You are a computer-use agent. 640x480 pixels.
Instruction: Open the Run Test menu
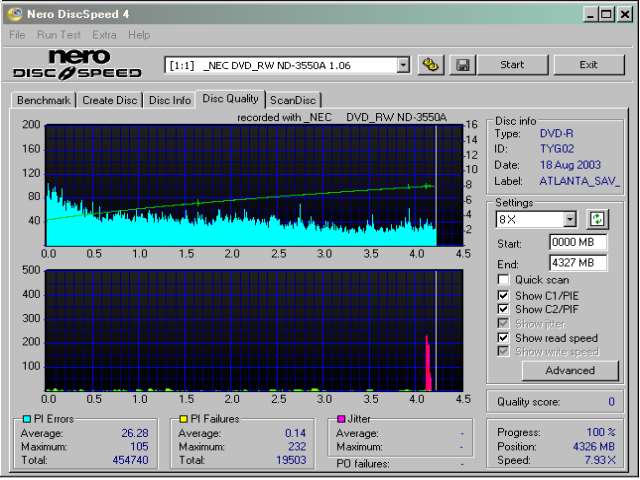click(58, 35)
